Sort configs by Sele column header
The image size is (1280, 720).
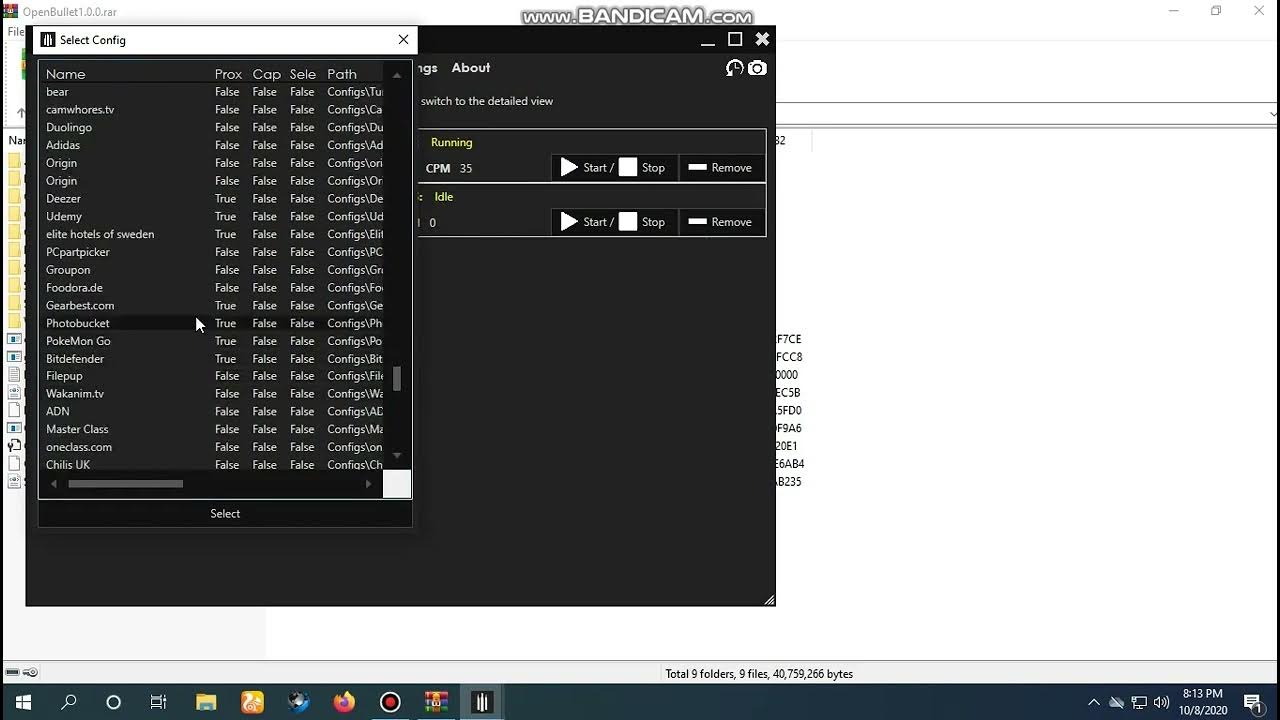303,74
